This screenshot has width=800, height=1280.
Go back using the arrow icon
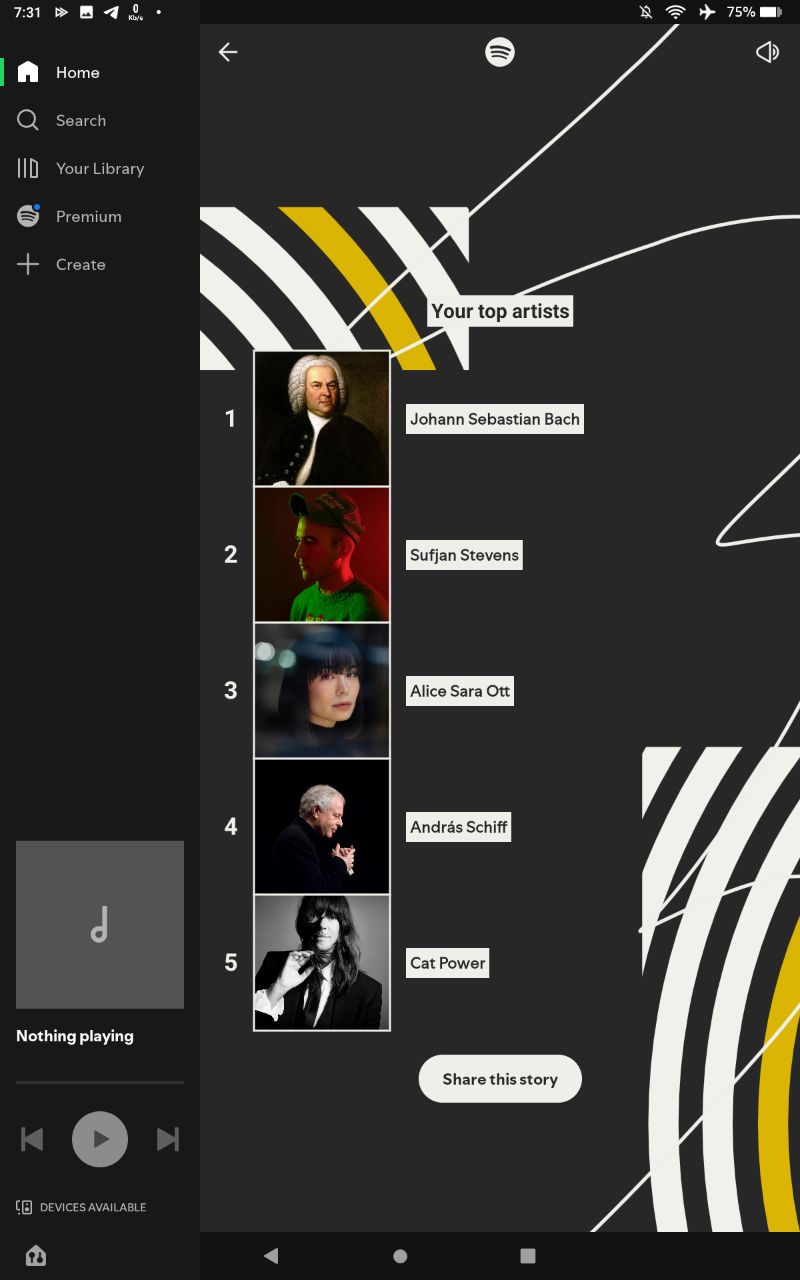click(x=228, y=52)
